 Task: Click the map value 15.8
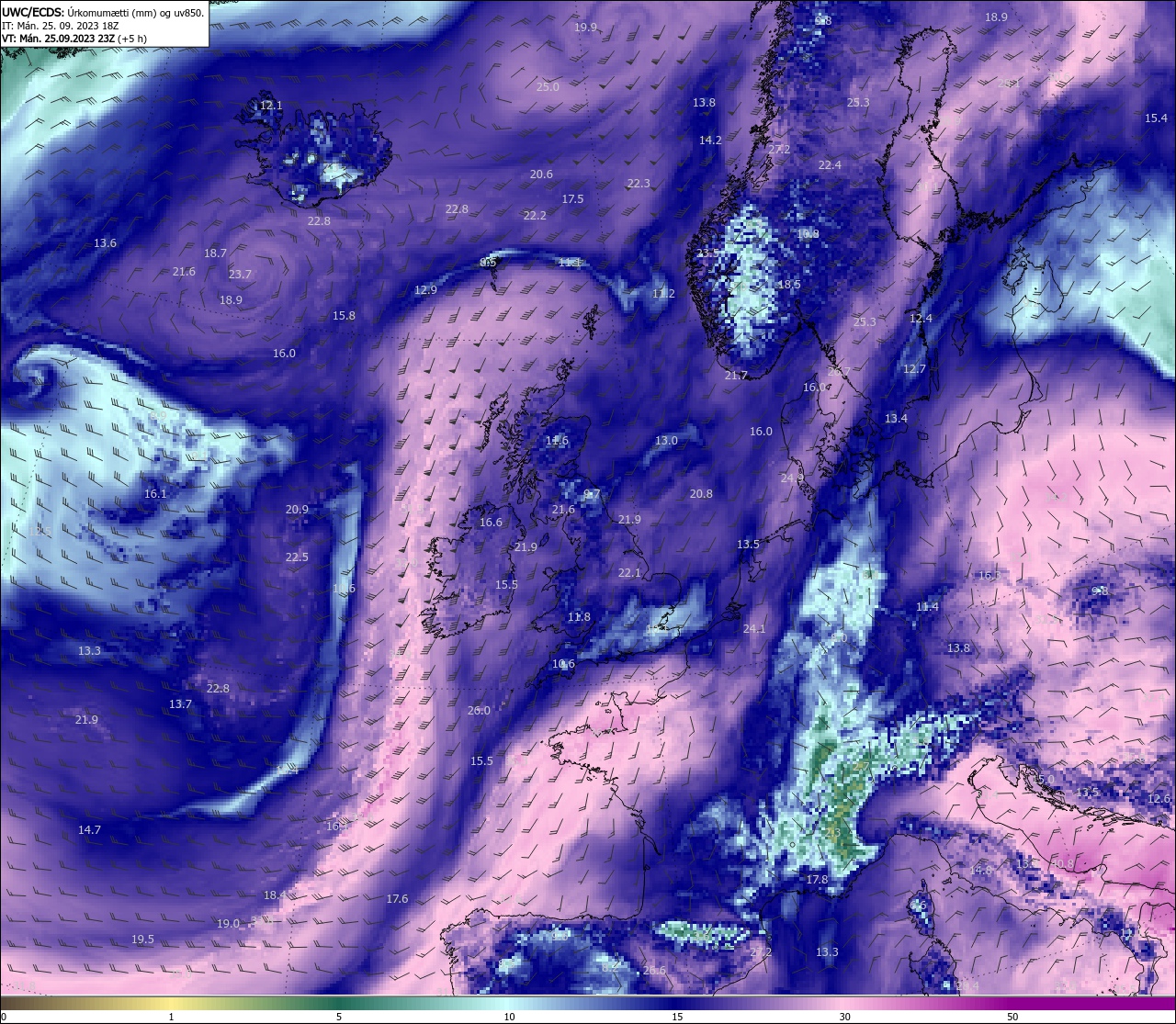[x=344, y=315]
